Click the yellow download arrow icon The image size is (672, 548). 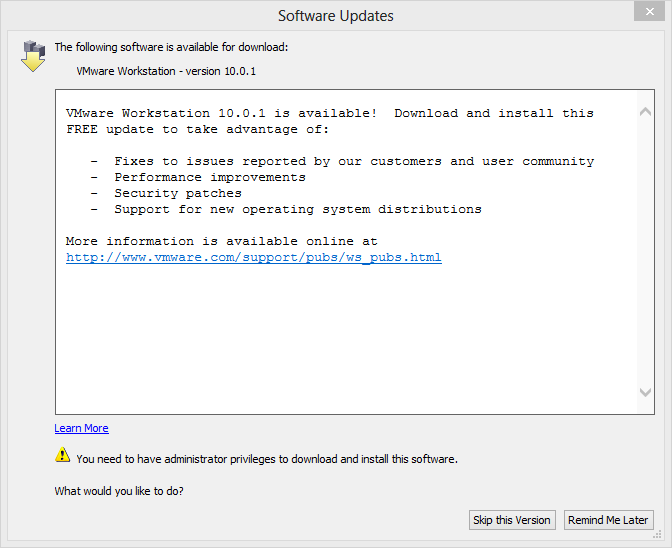[x=34, y=56]
